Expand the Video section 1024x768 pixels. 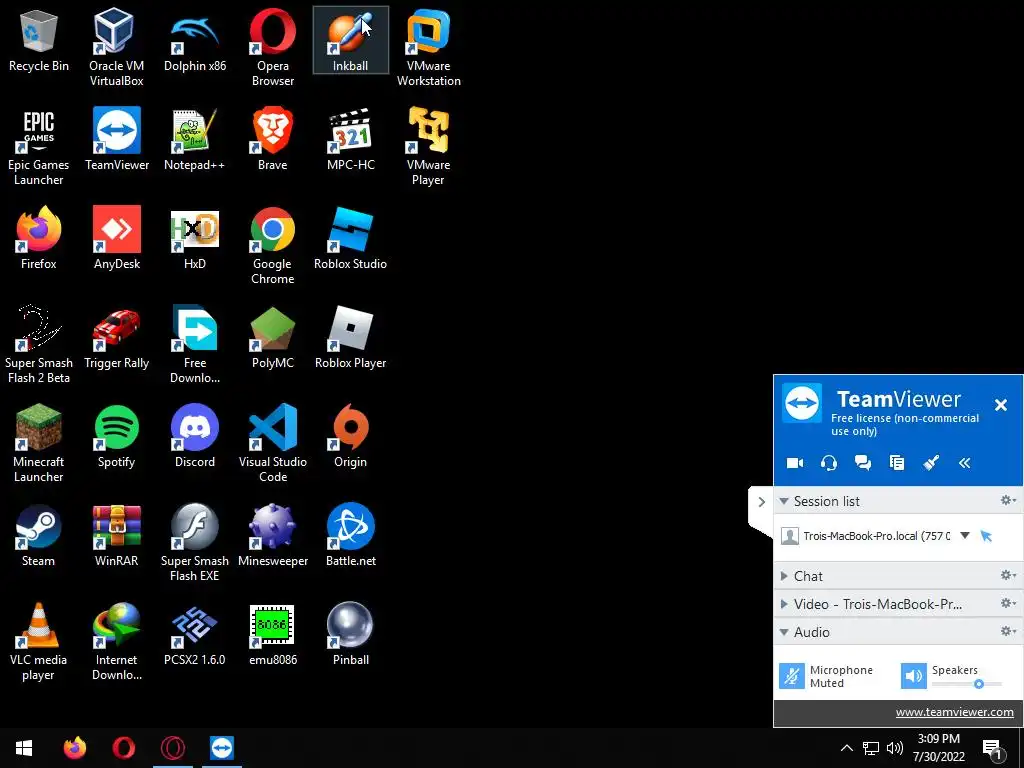click(784, 604)
